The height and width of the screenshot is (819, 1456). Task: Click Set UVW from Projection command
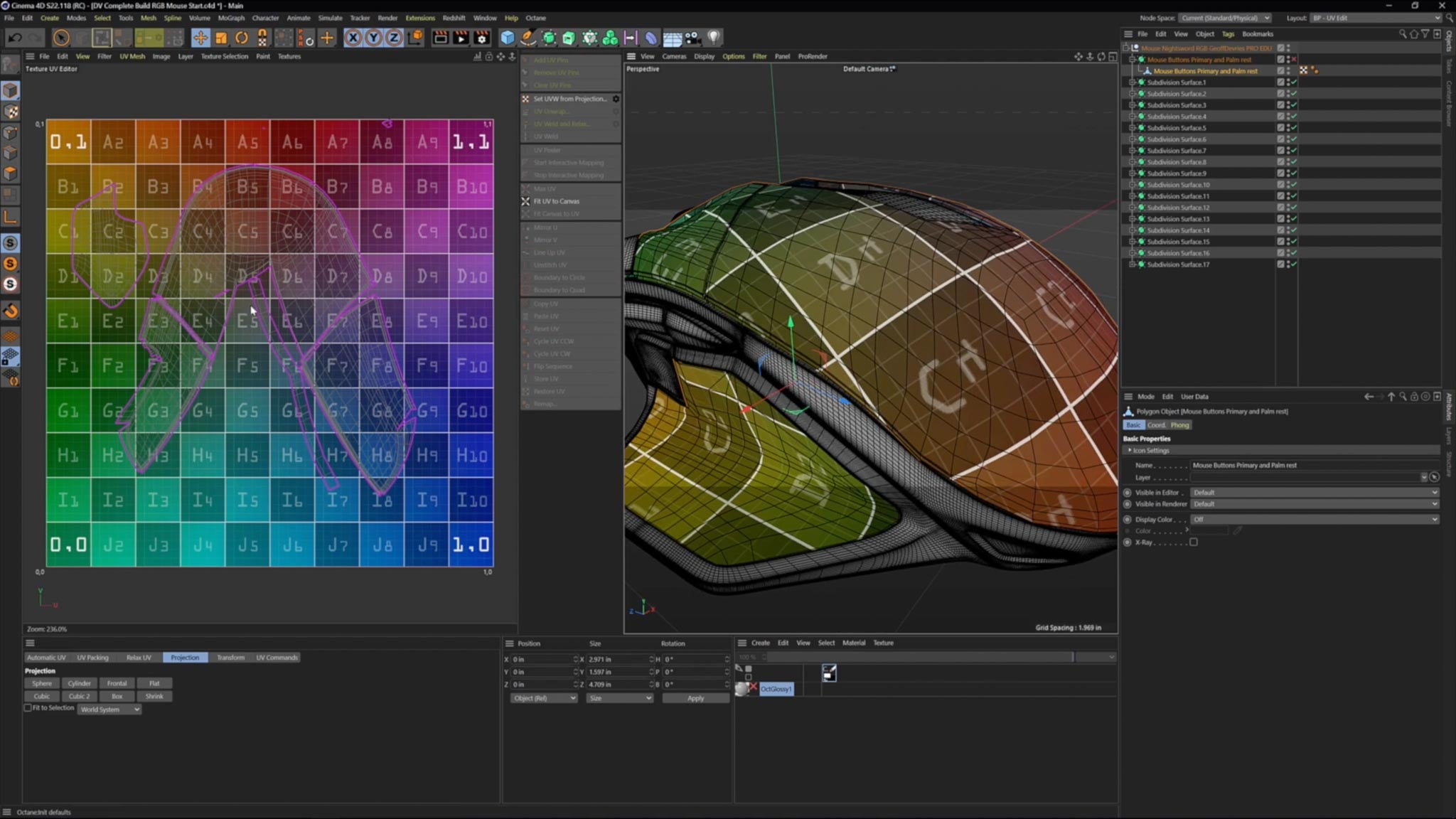(x=570, y=99)
